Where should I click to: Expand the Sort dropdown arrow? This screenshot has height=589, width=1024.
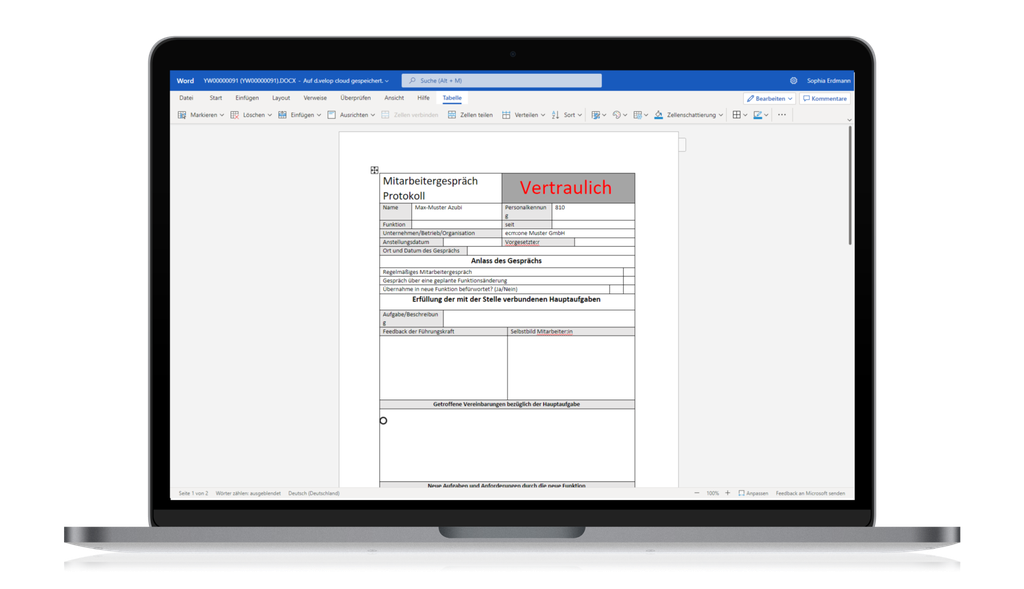tap(580, 115)
